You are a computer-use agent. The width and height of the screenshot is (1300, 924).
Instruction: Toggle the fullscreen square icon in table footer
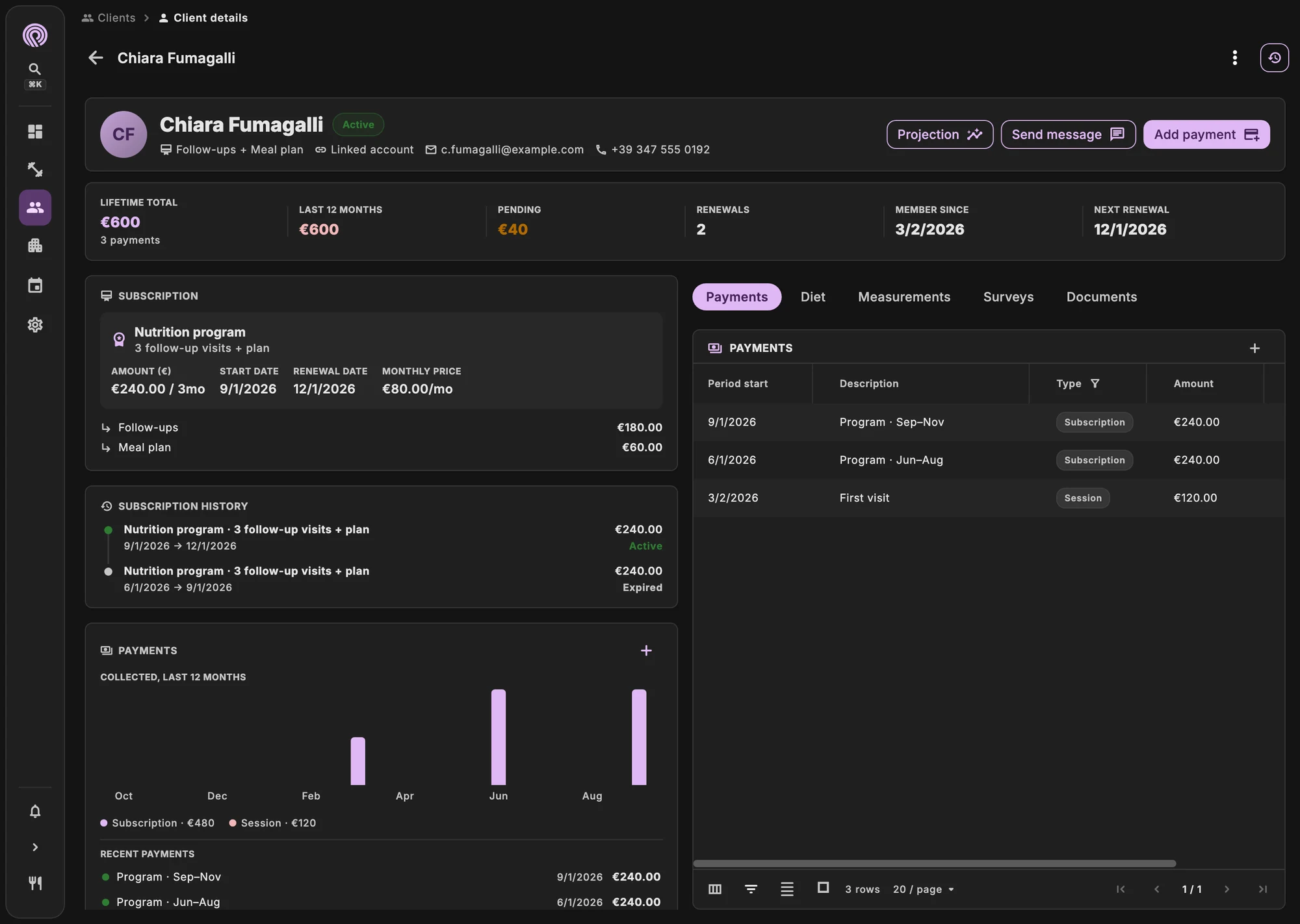coord(823,888)
